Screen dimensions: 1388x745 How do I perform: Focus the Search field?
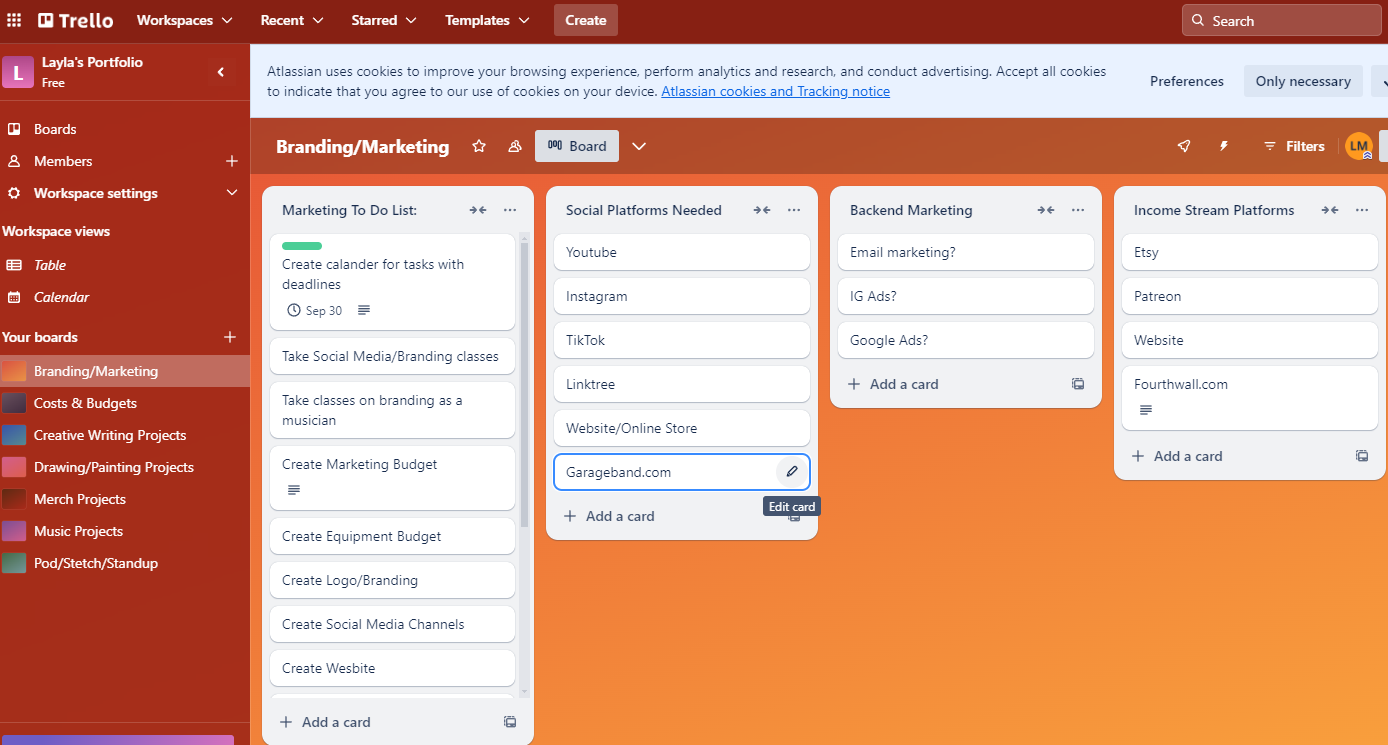pos(1284,20)
